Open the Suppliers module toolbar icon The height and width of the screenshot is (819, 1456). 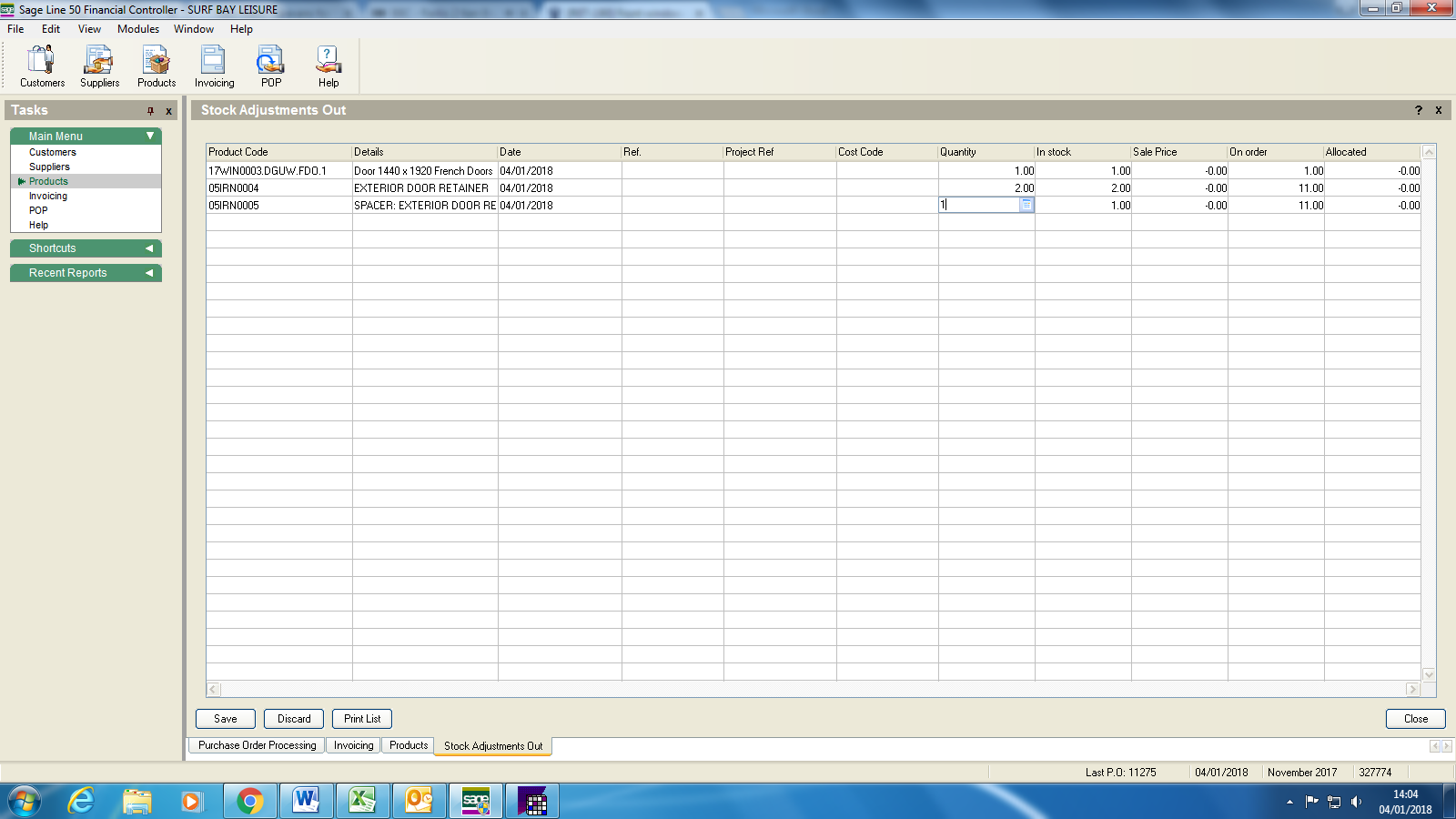99,66
